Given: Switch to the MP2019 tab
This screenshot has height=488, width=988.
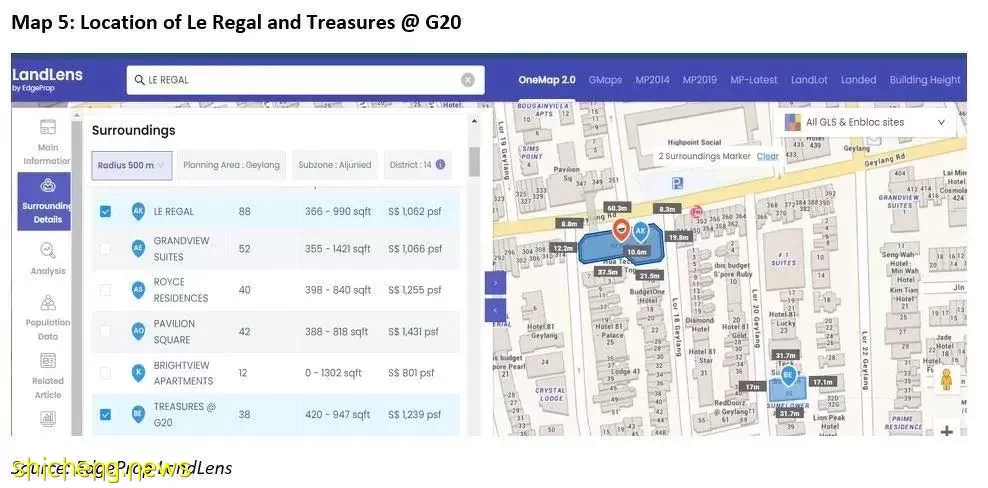Looking at the screenshot, I should [699, 80].
